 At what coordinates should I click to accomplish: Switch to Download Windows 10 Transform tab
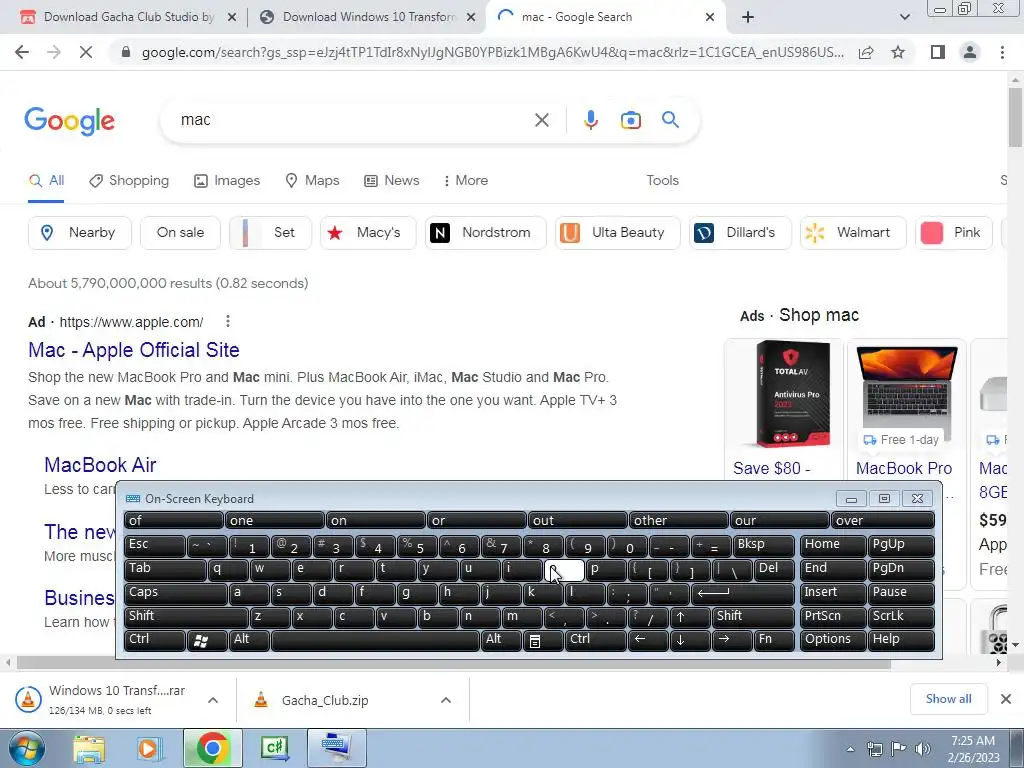point(369,17)
